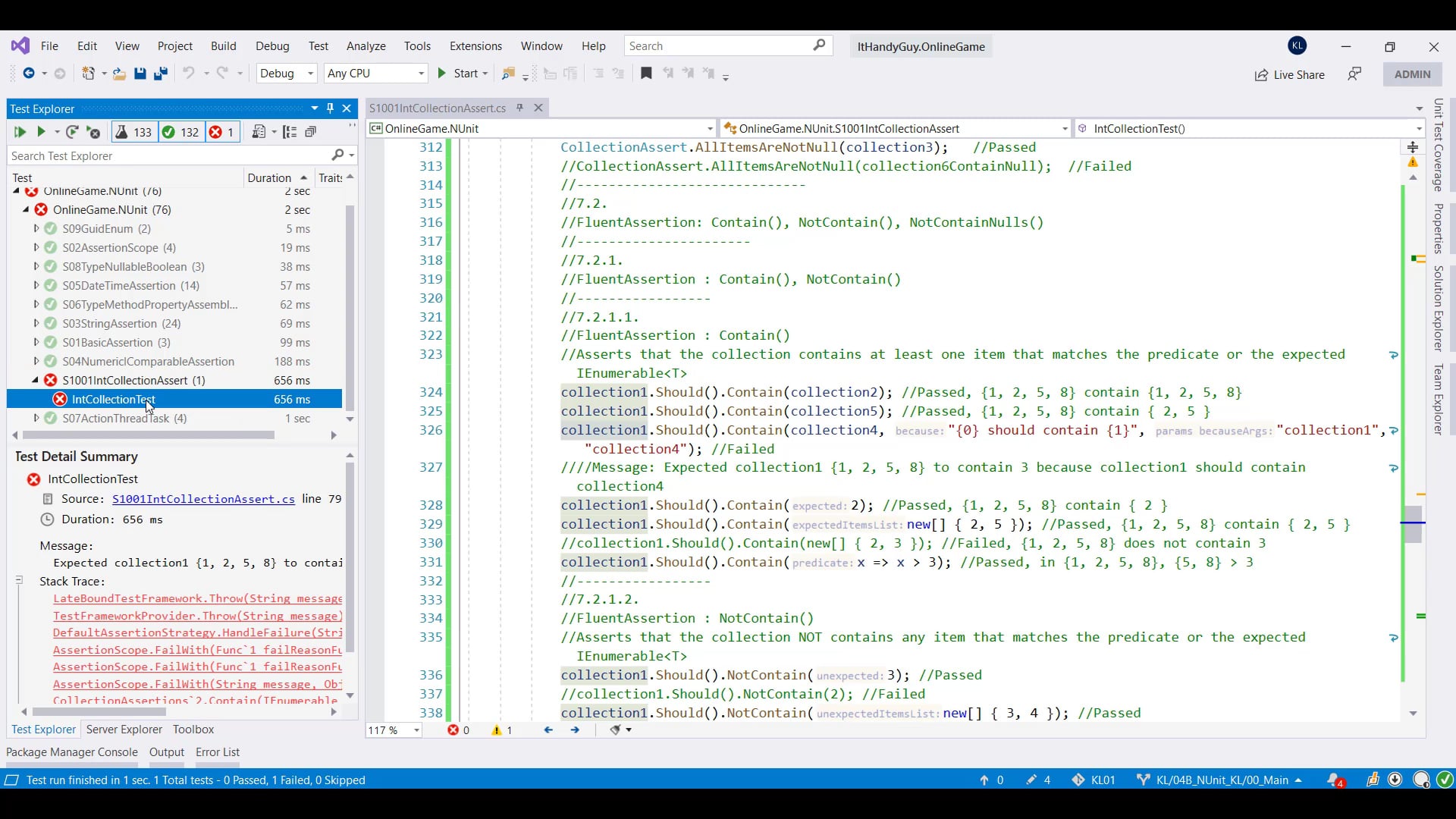Open S1001IntCollectionAssert.cs source link
This screenshot has height=819, width=1456.
click(x=202, y=499)
